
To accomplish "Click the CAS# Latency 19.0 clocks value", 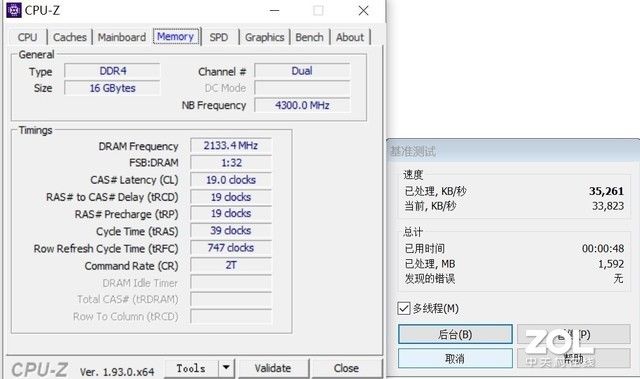I will 231,180.
